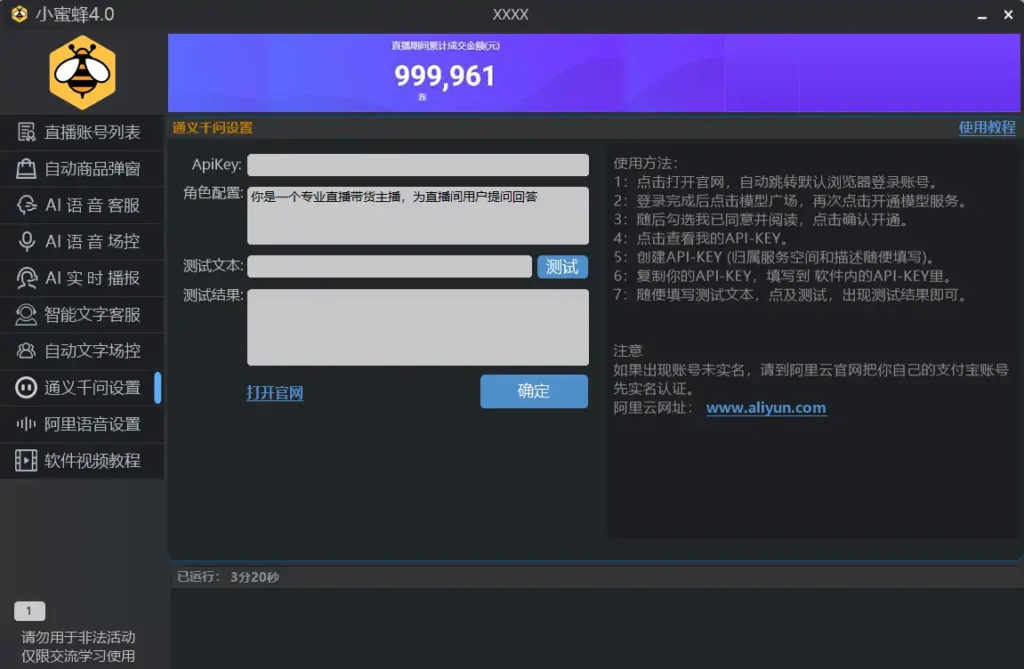1024x669 pixels.
Task: Click the AI 语音客服 headset icon
Action: tap(26, 205)
